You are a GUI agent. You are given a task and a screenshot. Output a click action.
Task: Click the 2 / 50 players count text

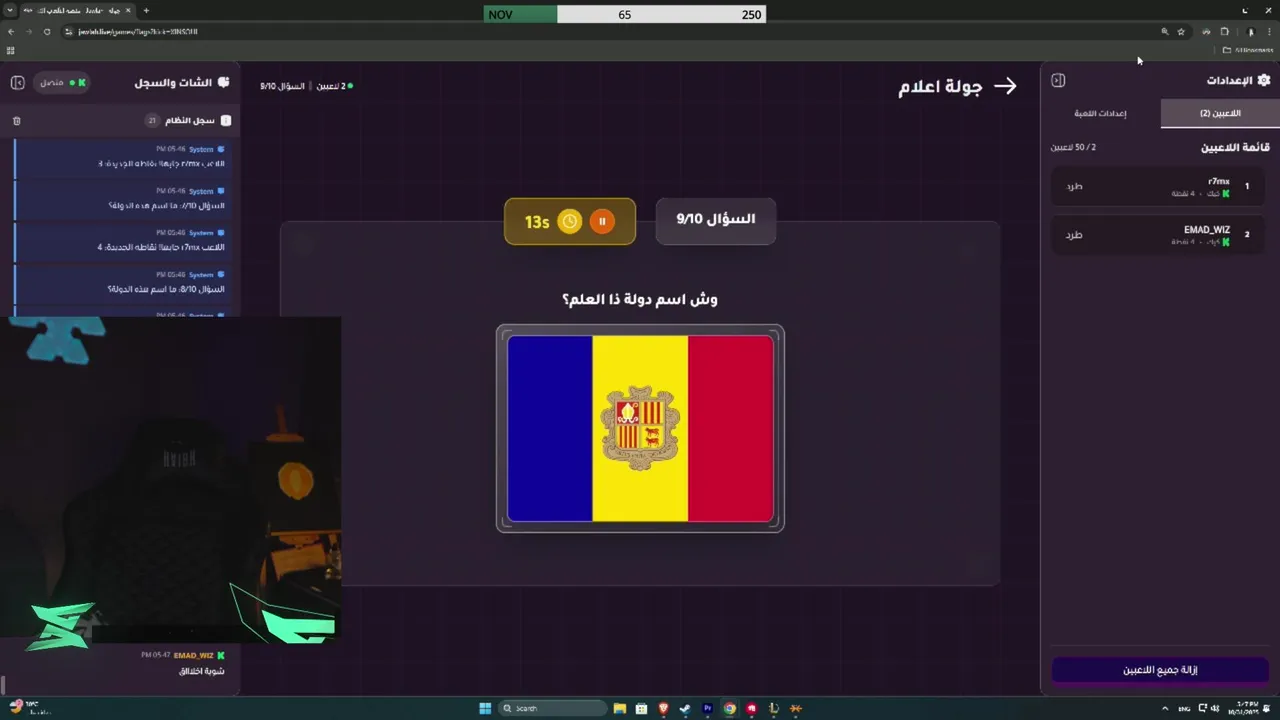point(1073,147)
